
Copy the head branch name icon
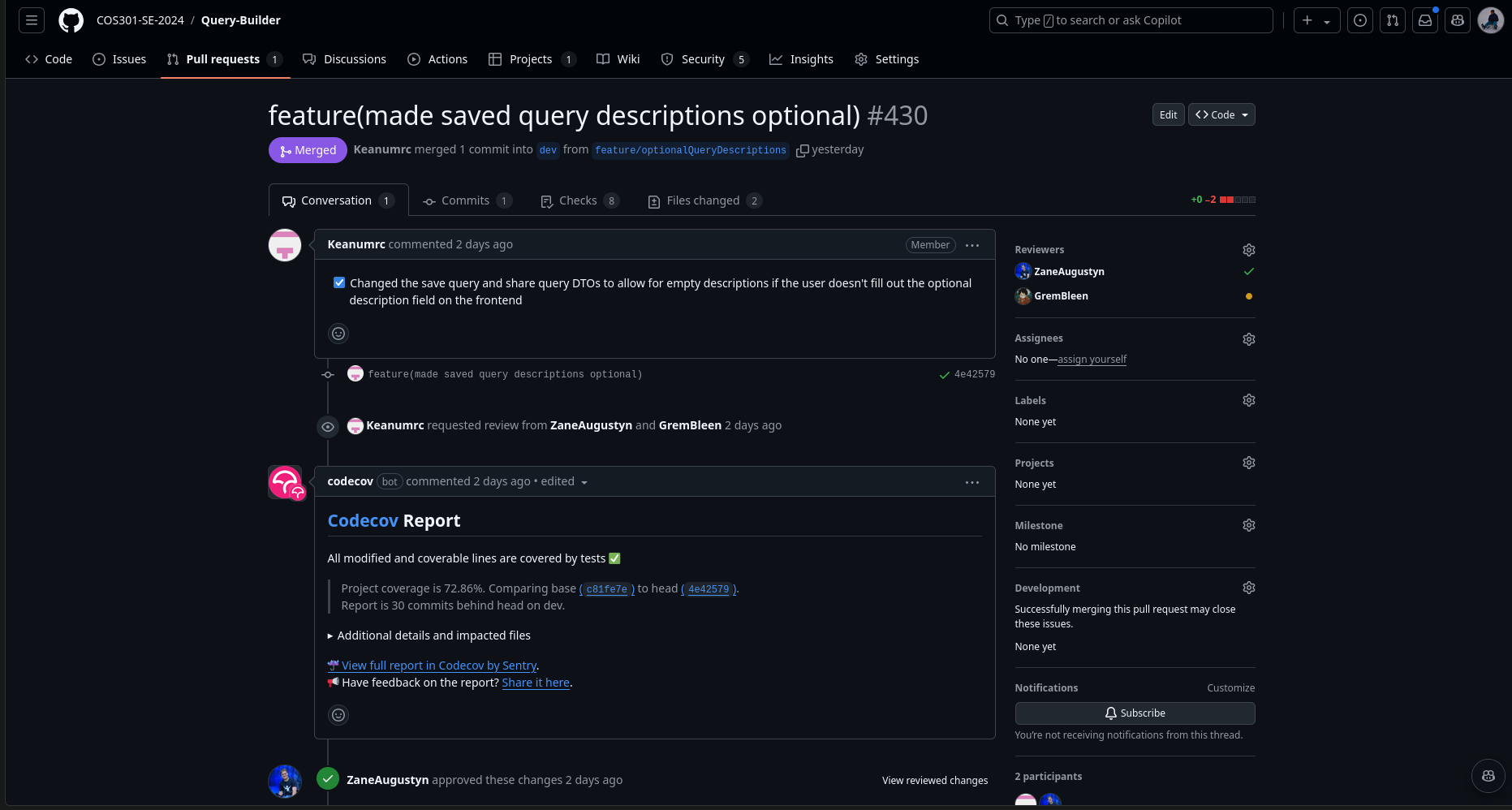click(x=802, y=150)
